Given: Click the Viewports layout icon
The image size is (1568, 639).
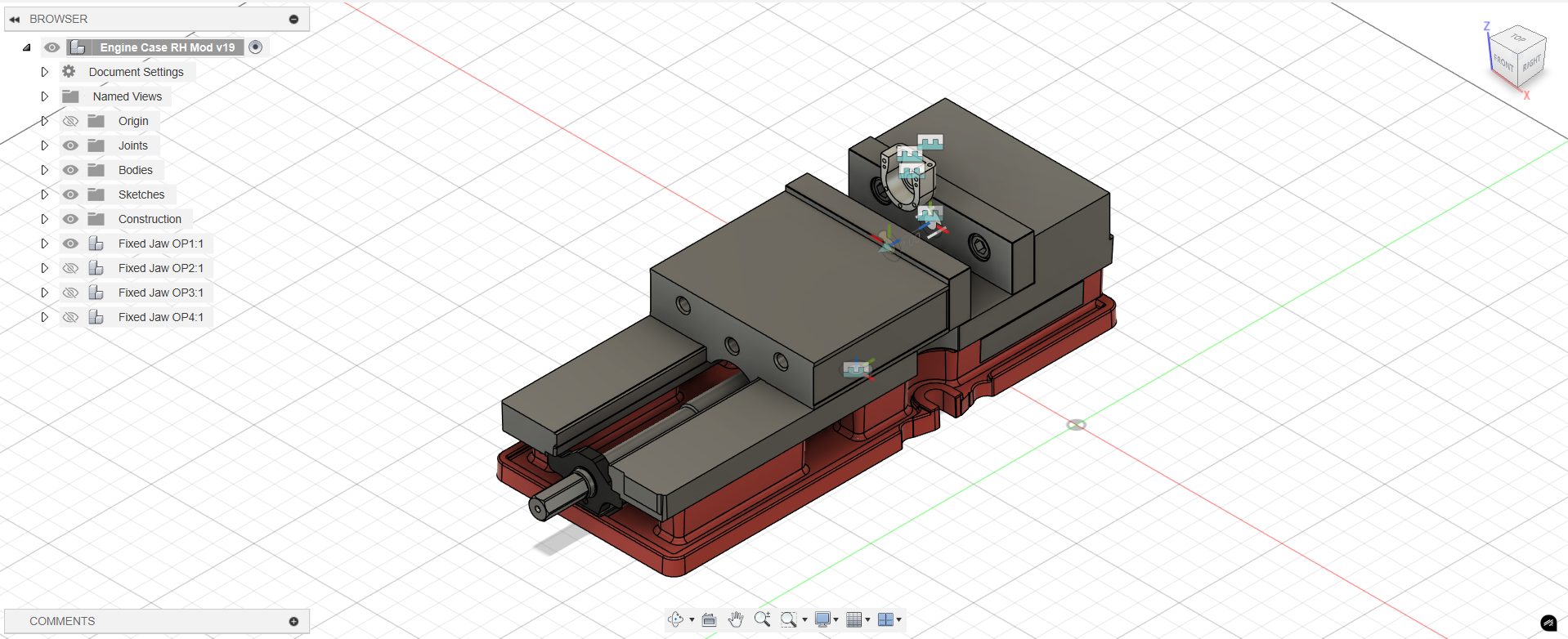Looking at the screenshot, I should tap(885, 619).
